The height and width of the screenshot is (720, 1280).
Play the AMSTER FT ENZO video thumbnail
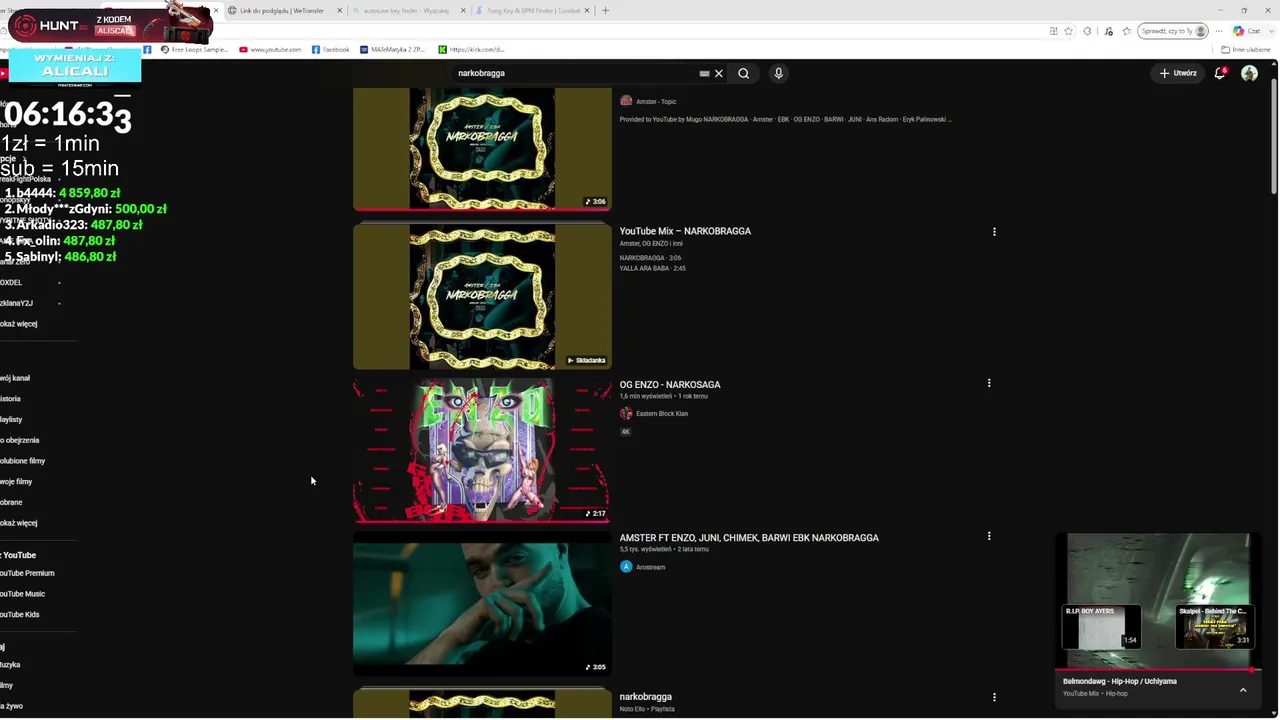coord(482,604)
